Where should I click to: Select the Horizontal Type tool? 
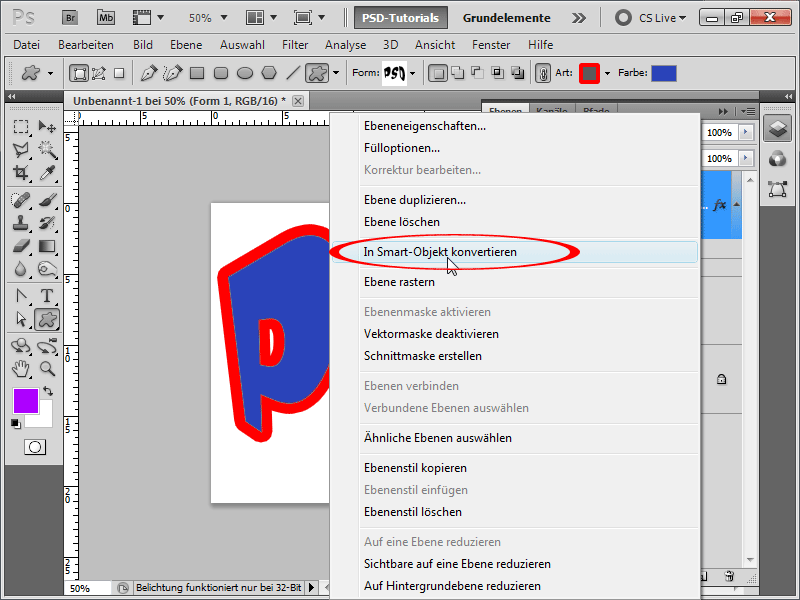point(47,296)
